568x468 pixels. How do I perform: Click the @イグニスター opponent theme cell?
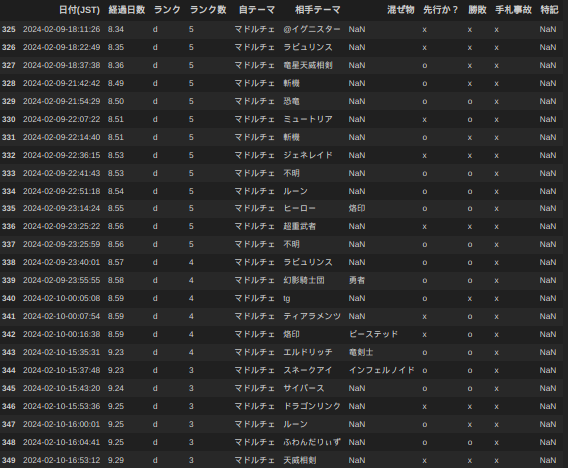click(312, 29)
